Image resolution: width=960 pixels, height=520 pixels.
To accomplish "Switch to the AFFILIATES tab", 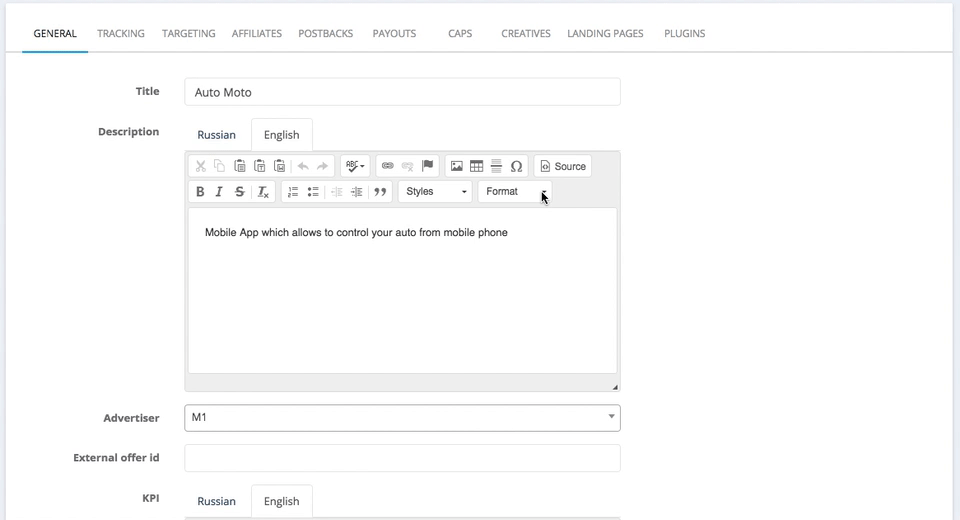I will 257,34.
